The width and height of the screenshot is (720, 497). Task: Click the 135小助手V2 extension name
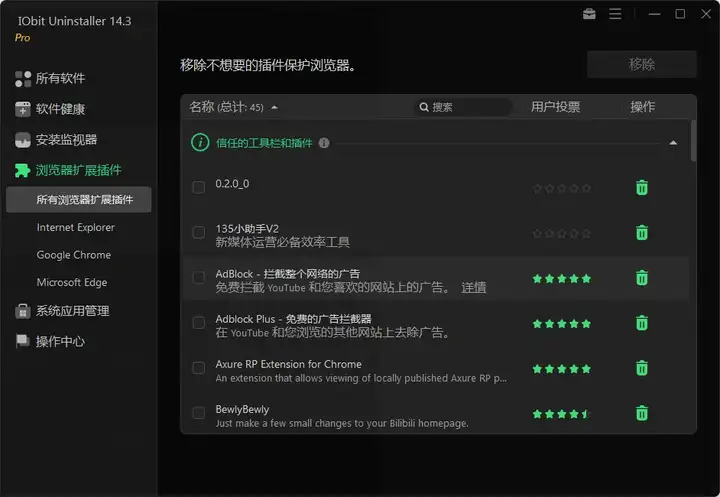(247, 229)
